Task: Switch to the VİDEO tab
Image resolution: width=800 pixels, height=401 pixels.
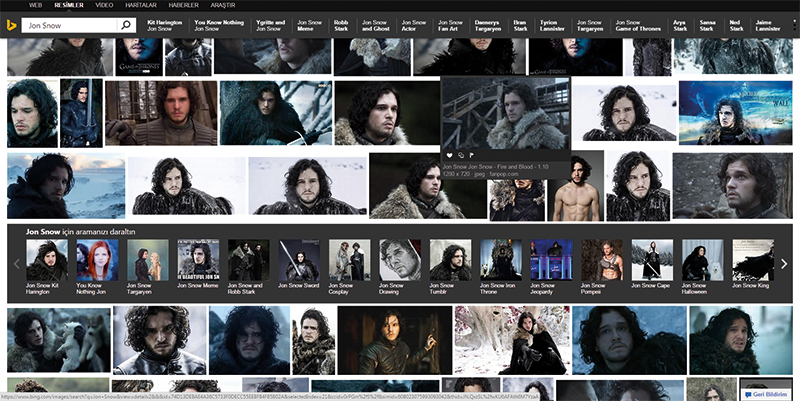Action: tap(104, 5)
